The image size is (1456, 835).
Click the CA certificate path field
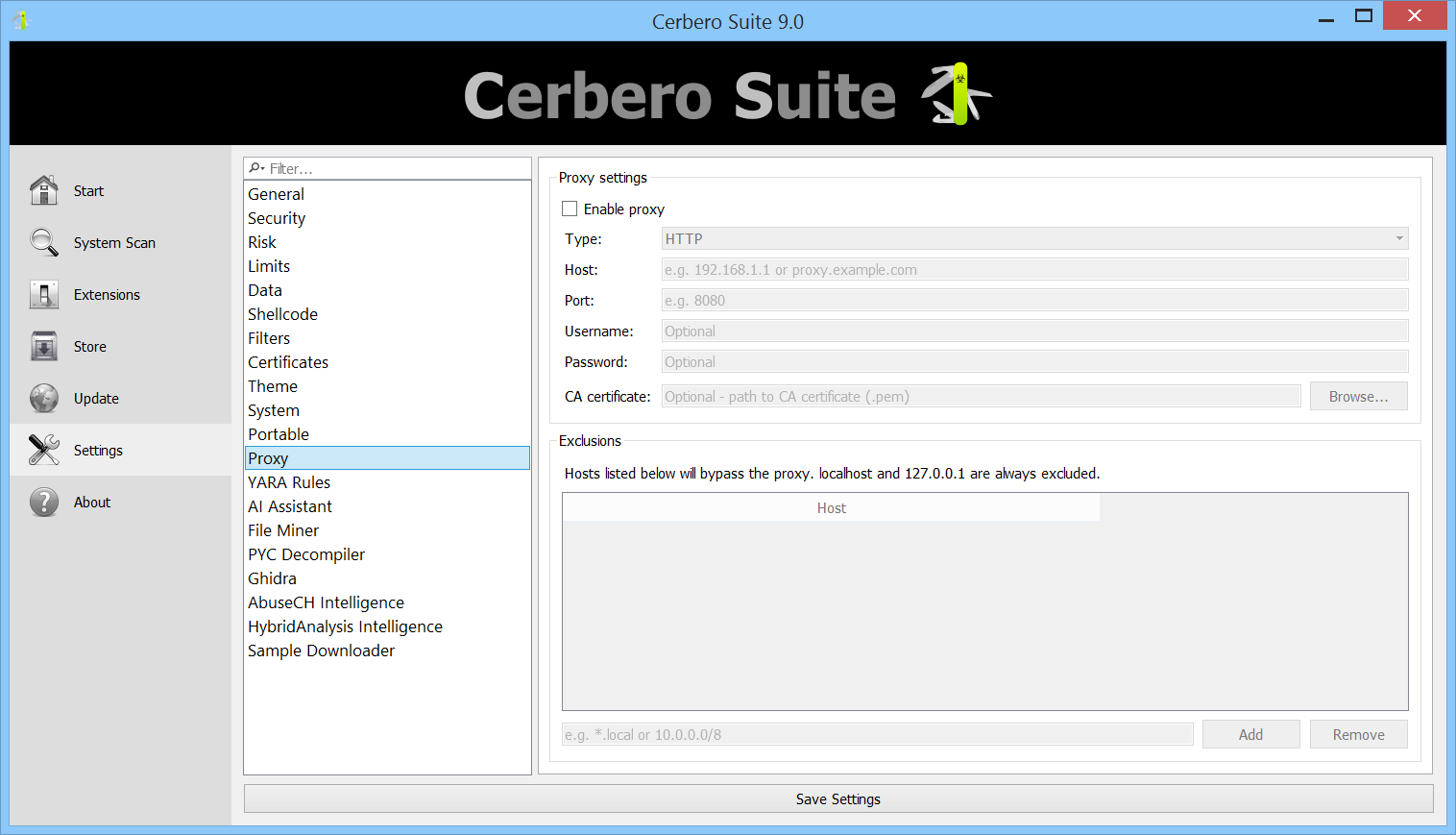coord(981,396)
